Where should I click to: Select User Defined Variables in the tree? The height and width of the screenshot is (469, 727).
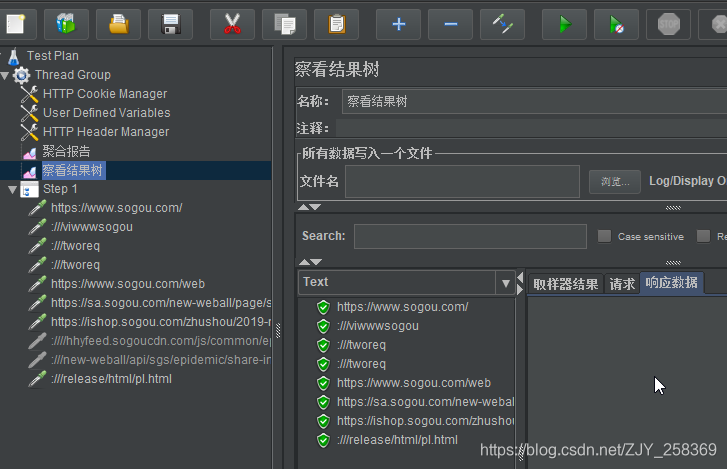pos(106,113)
